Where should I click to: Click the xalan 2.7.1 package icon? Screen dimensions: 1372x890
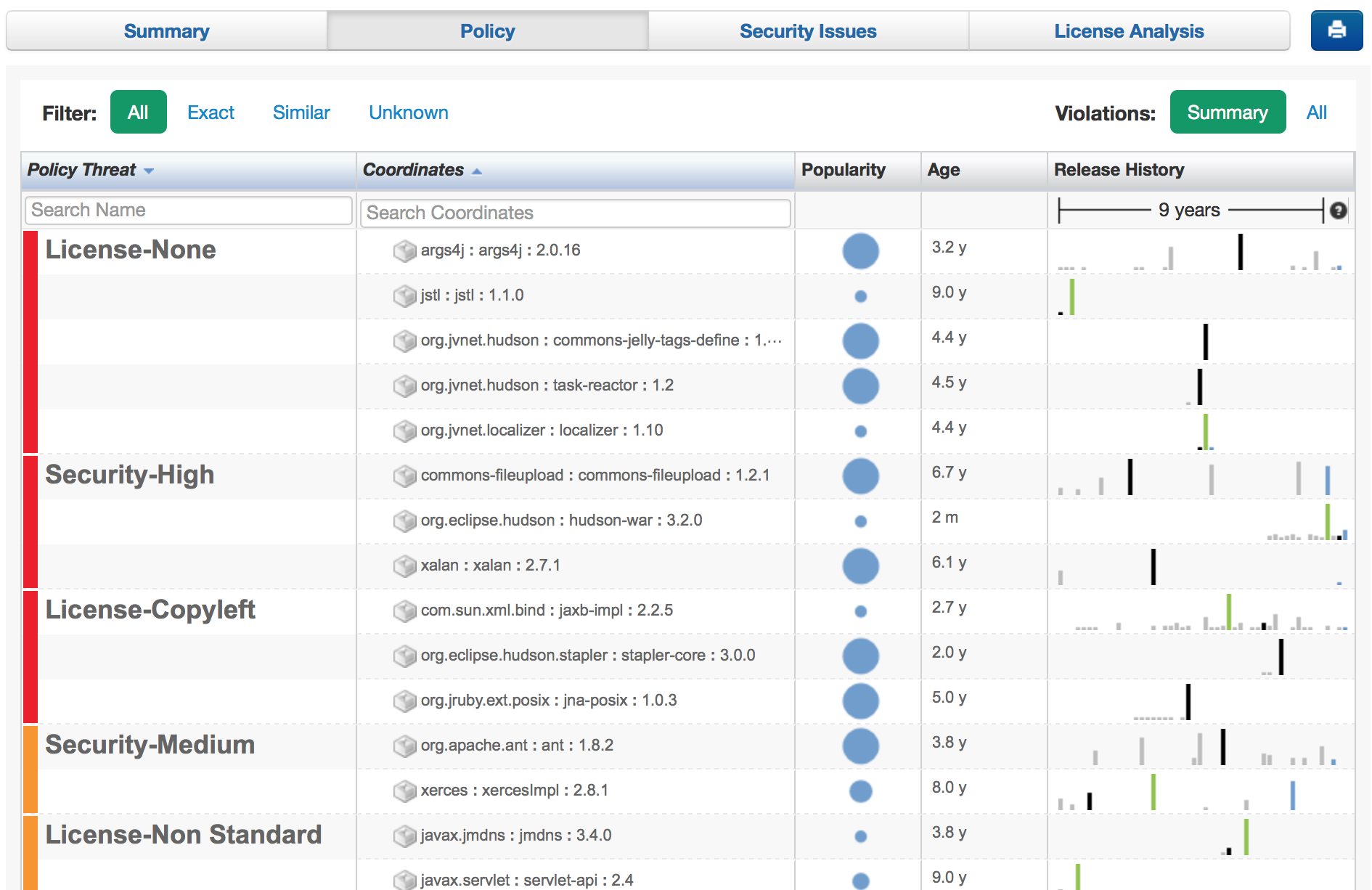[404, 566]
